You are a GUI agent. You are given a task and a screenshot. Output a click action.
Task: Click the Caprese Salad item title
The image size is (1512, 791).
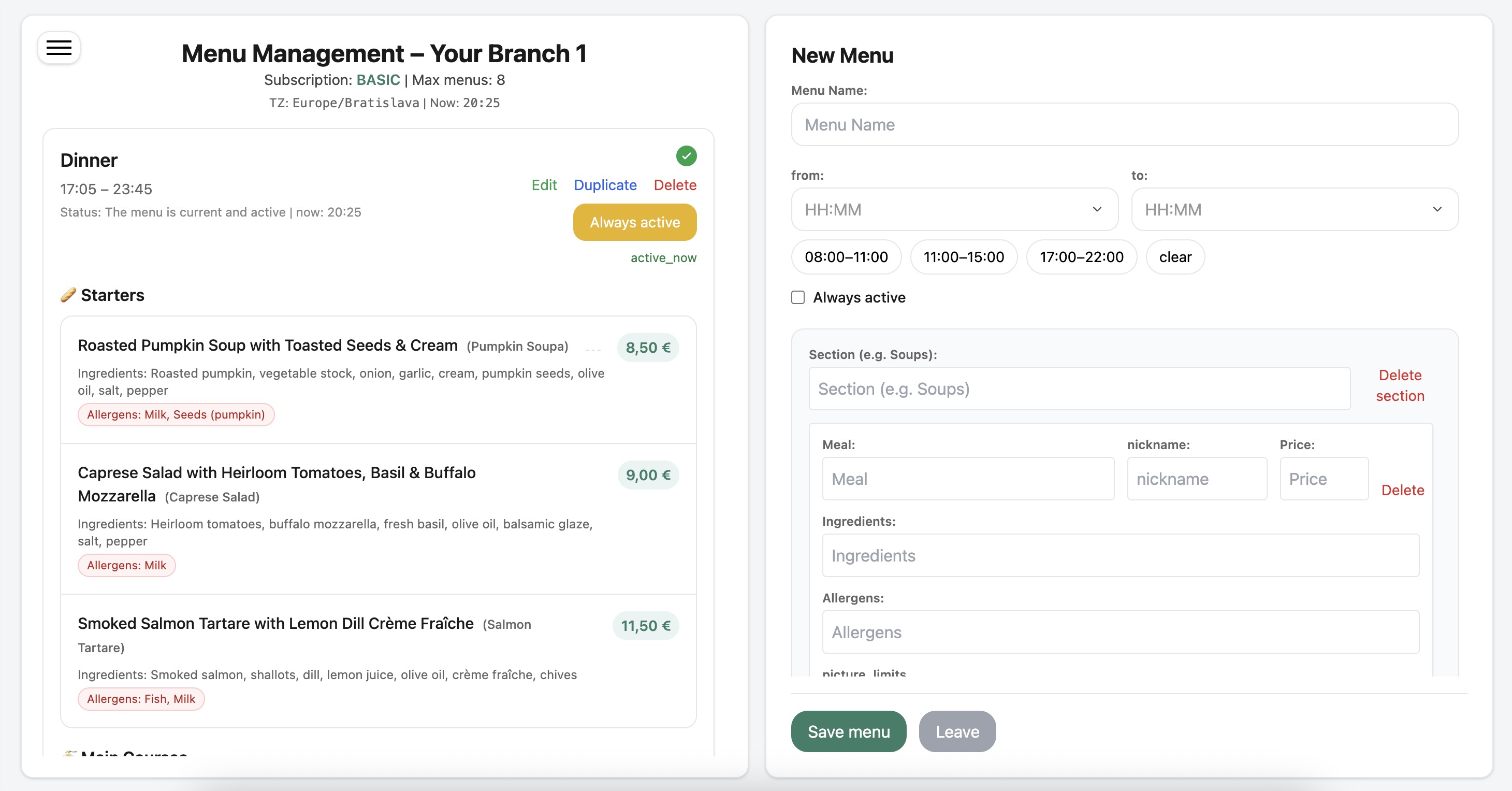point(277,484)
